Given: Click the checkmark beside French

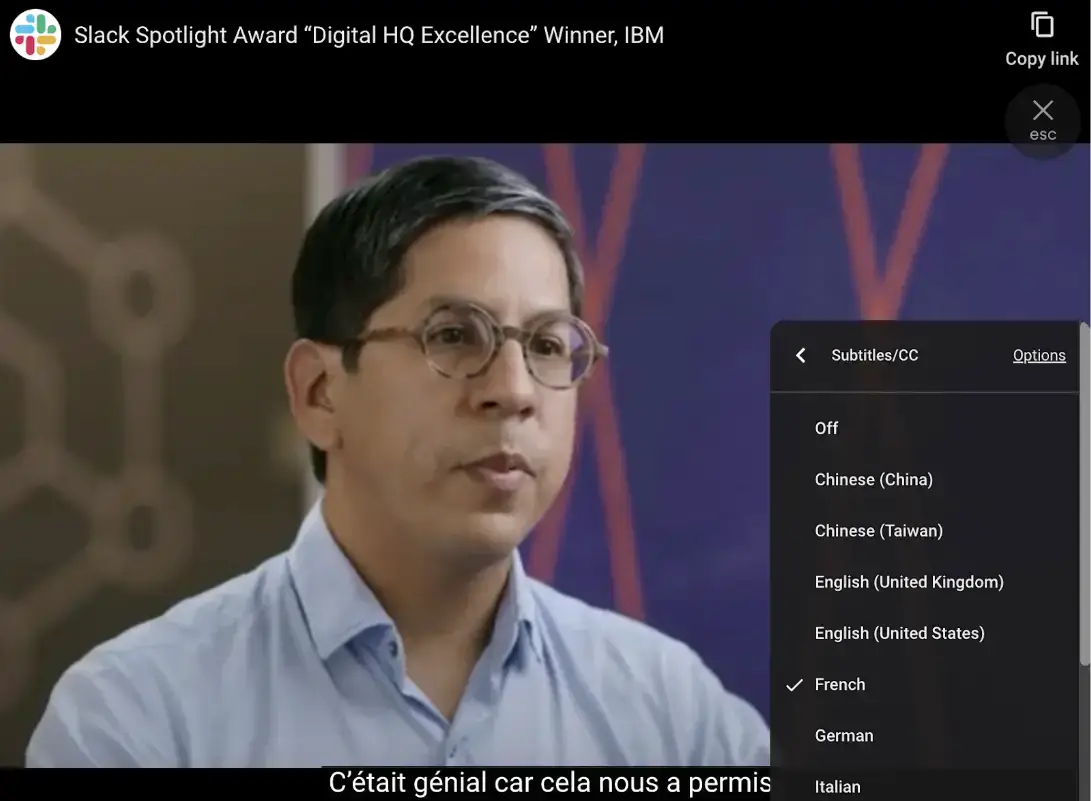Looking at the screenshot, I should click(795, 685).
